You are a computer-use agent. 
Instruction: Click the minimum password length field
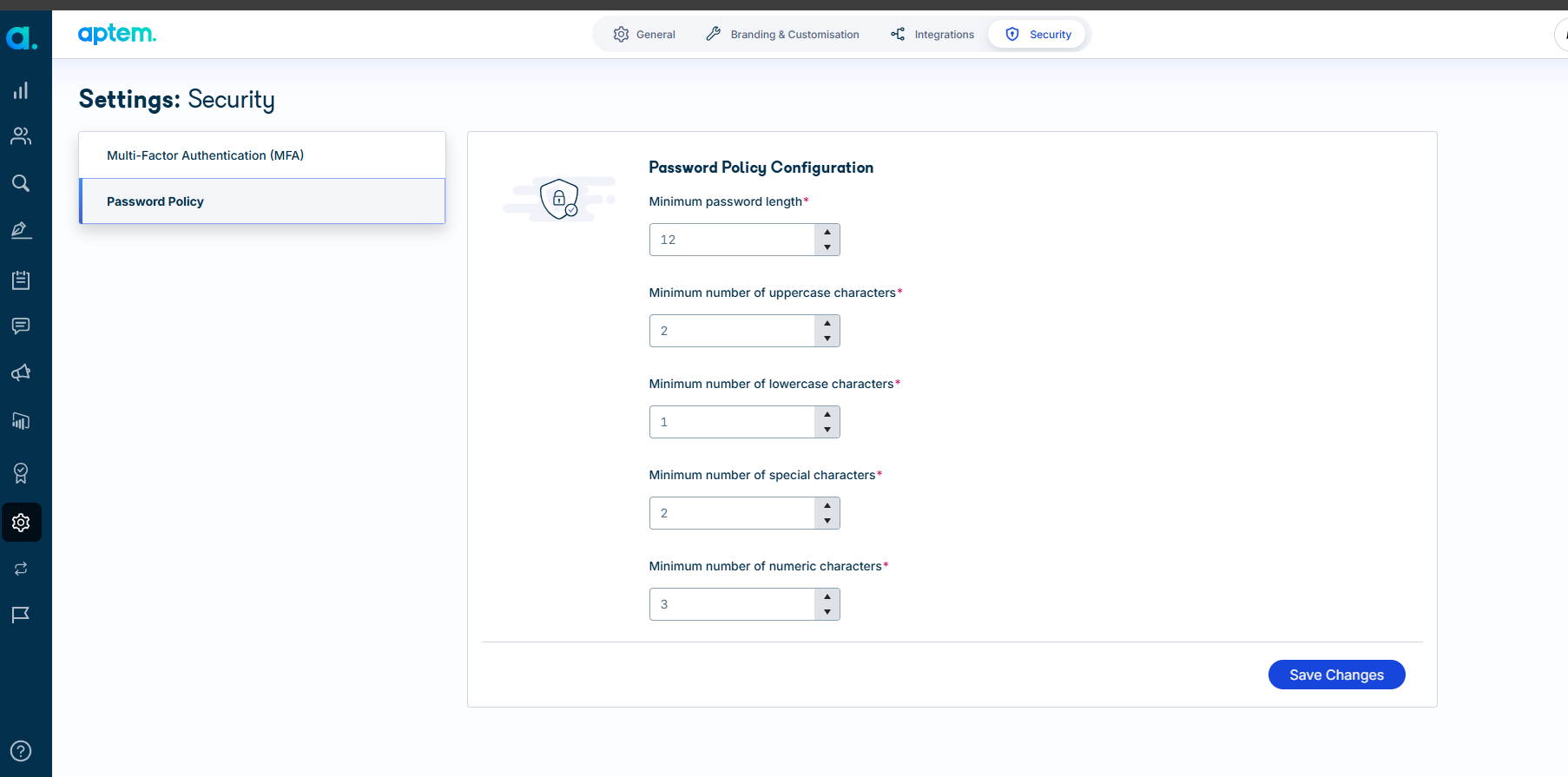tap(732, 240)
